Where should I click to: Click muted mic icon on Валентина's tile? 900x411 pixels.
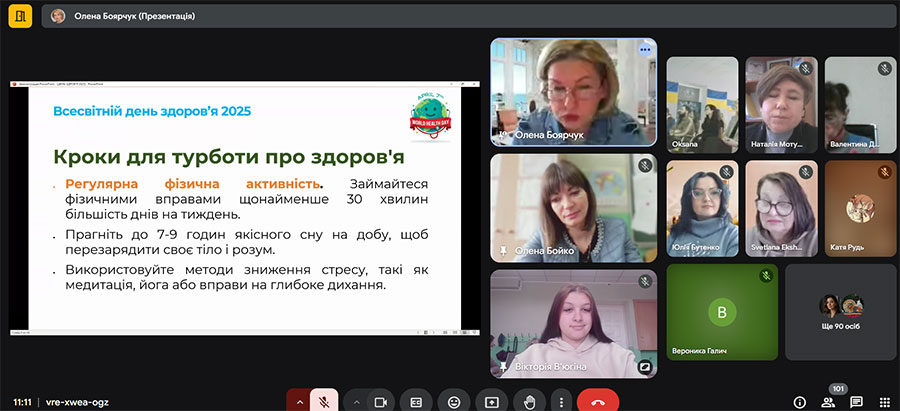pos(885,69)
